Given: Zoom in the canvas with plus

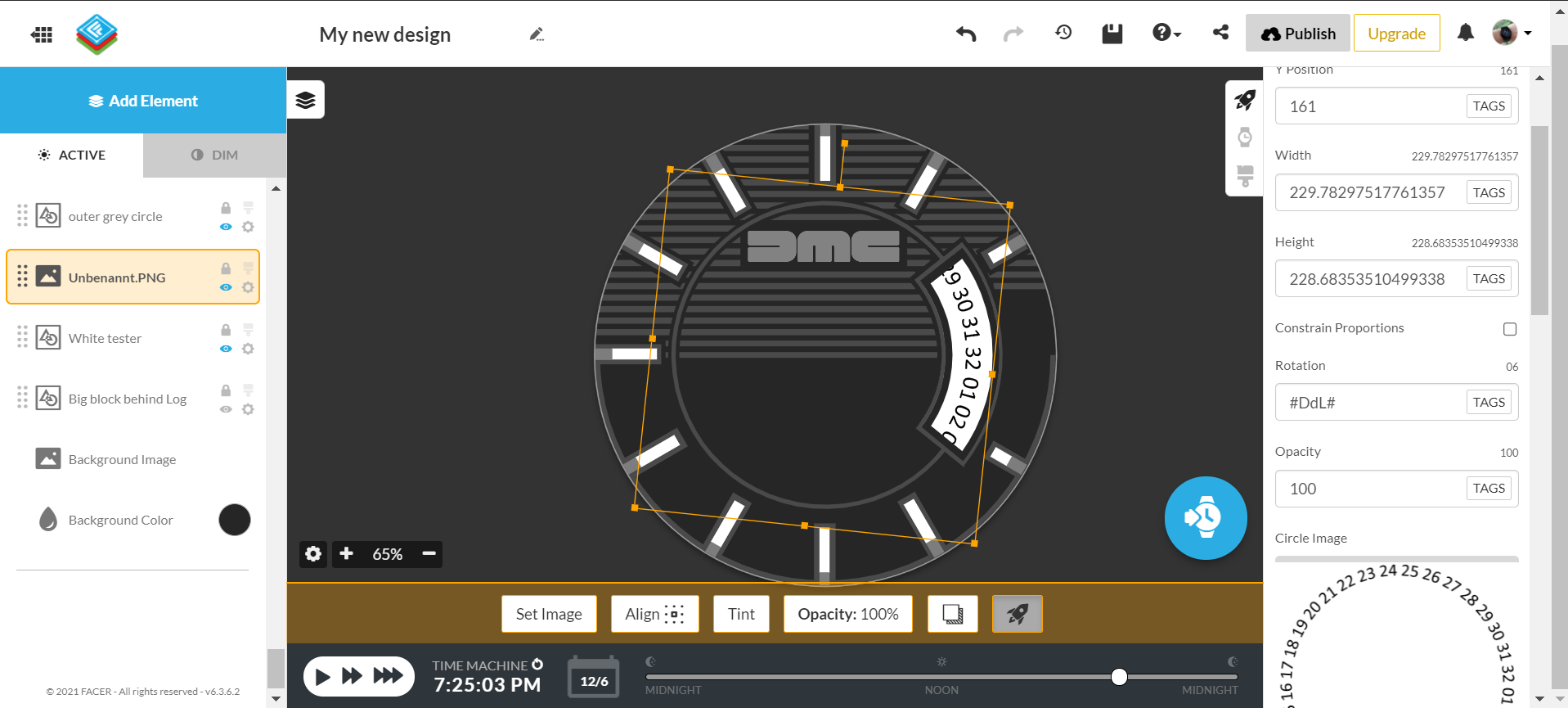Looking at the screenshot, I should [346, 553].
